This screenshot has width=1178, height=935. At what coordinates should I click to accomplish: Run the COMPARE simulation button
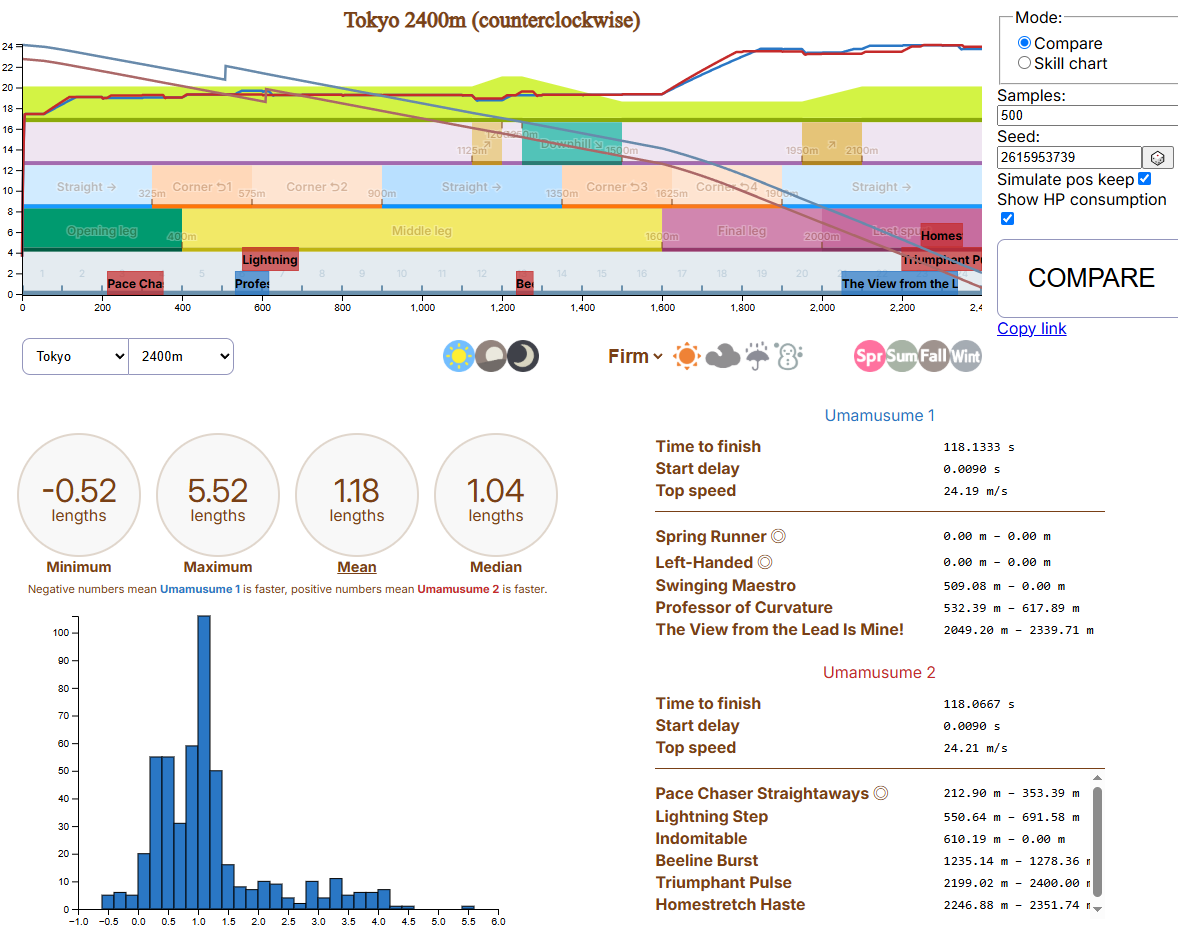1090,278
